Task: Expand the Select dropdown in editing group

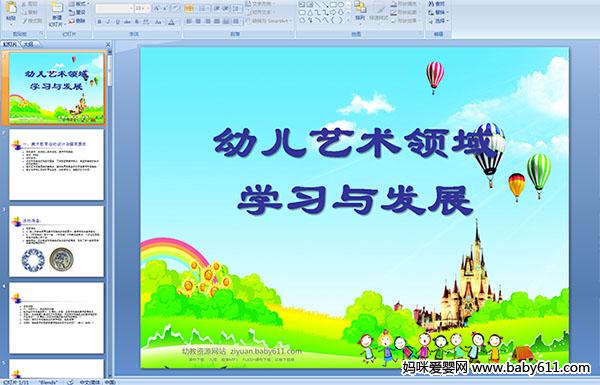Action: click(439, 21)
